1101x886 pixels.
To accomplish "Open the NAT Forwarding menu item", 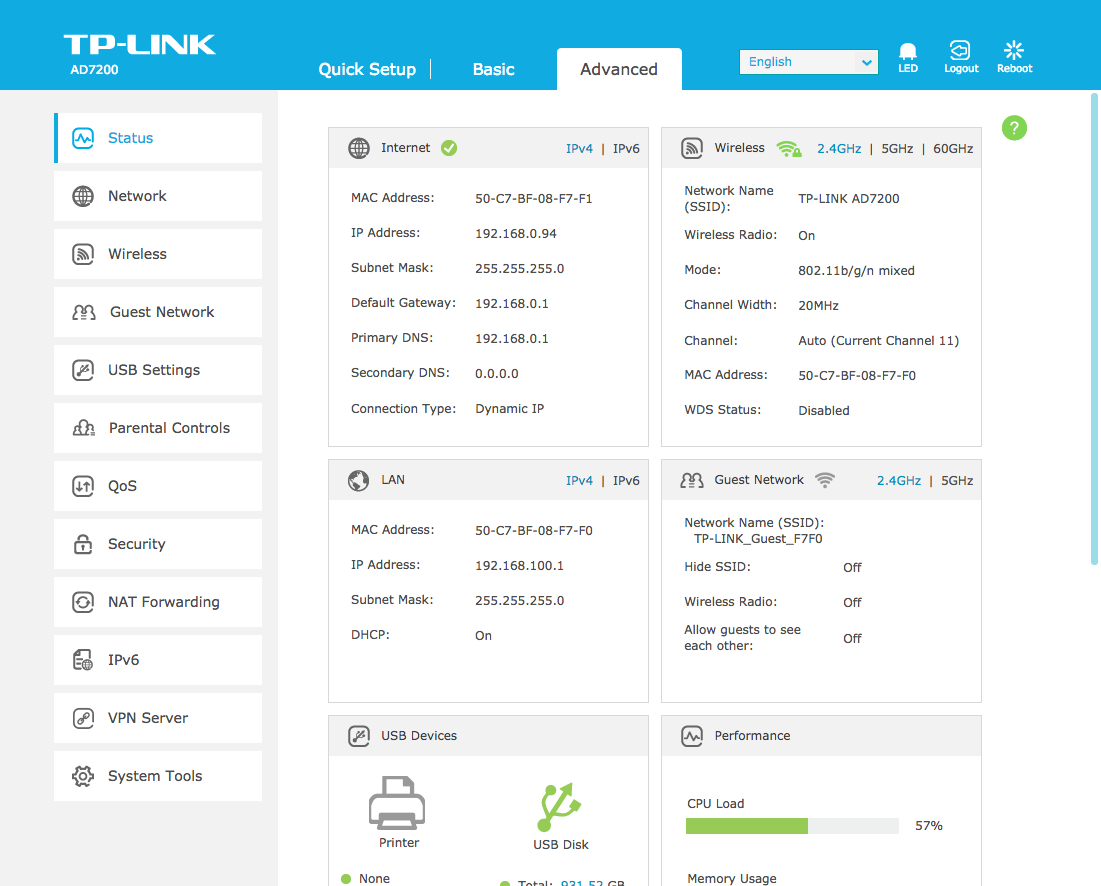I will coord(158,602).
